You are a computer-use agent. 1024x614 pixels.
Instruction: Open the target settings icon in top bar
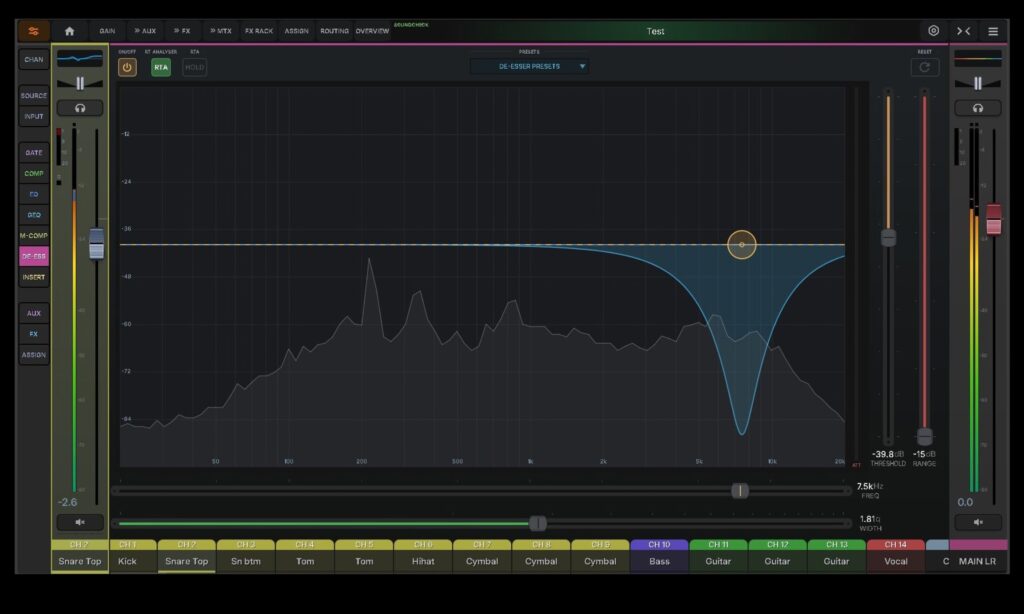pos(933,31)
